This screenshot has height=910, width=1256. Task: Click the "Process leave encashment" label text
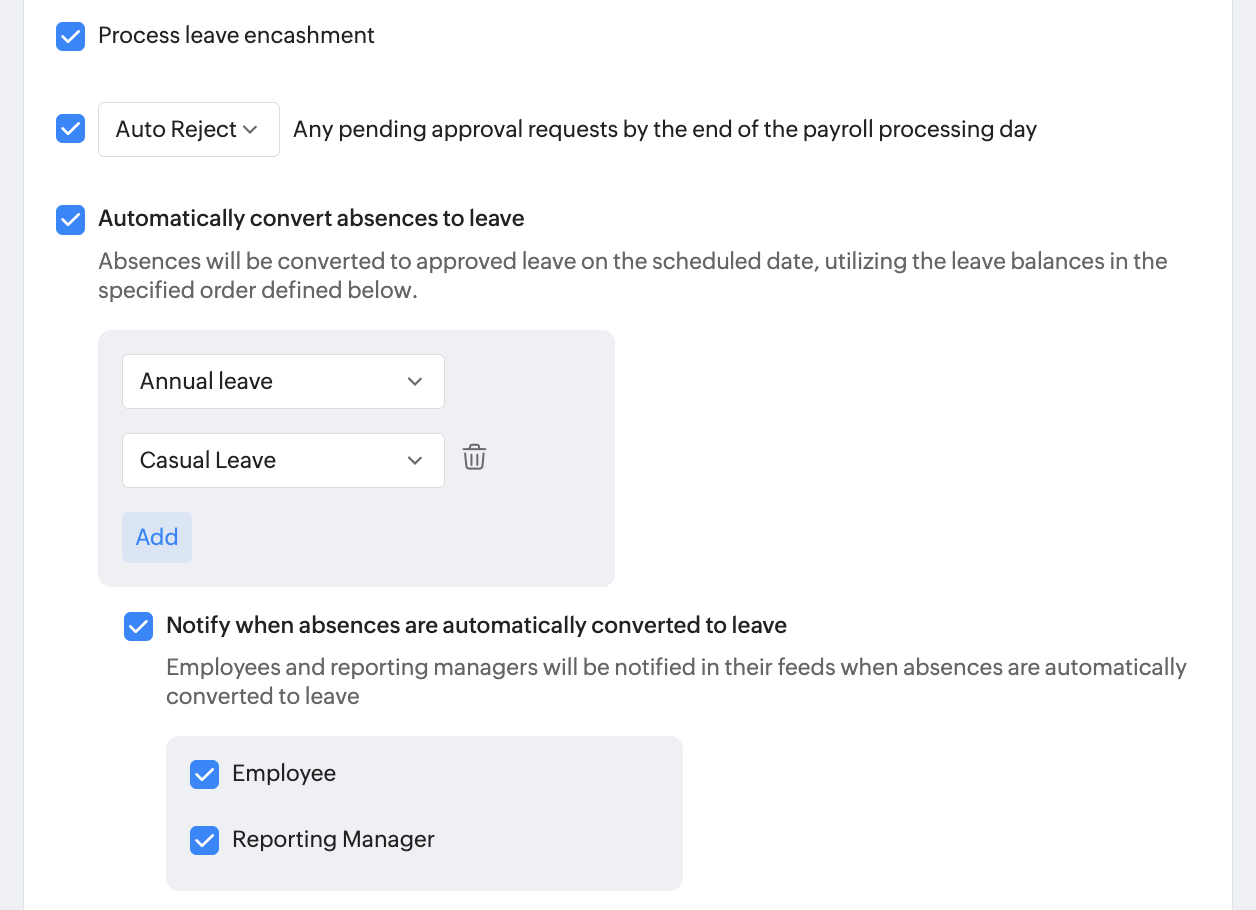(236, 36)
